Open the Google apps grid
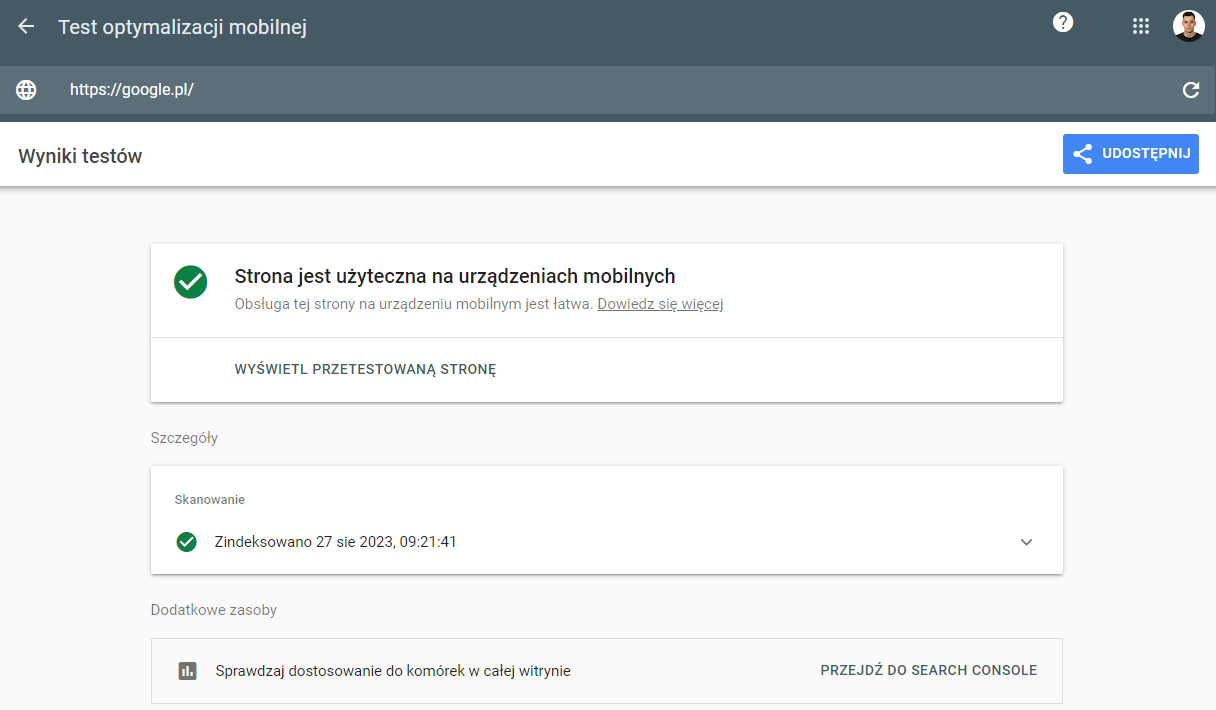This screenshot has height=710, width=1216. (x=1141, y=27)
